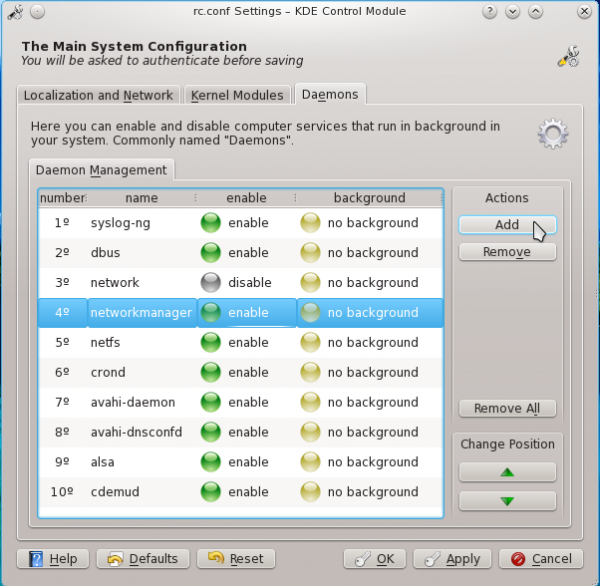The width and height of the screenshot is (600, 586).
Task: Toggle the network gray disable indicator
Action: pyautogui.click(x=210, y=282)
